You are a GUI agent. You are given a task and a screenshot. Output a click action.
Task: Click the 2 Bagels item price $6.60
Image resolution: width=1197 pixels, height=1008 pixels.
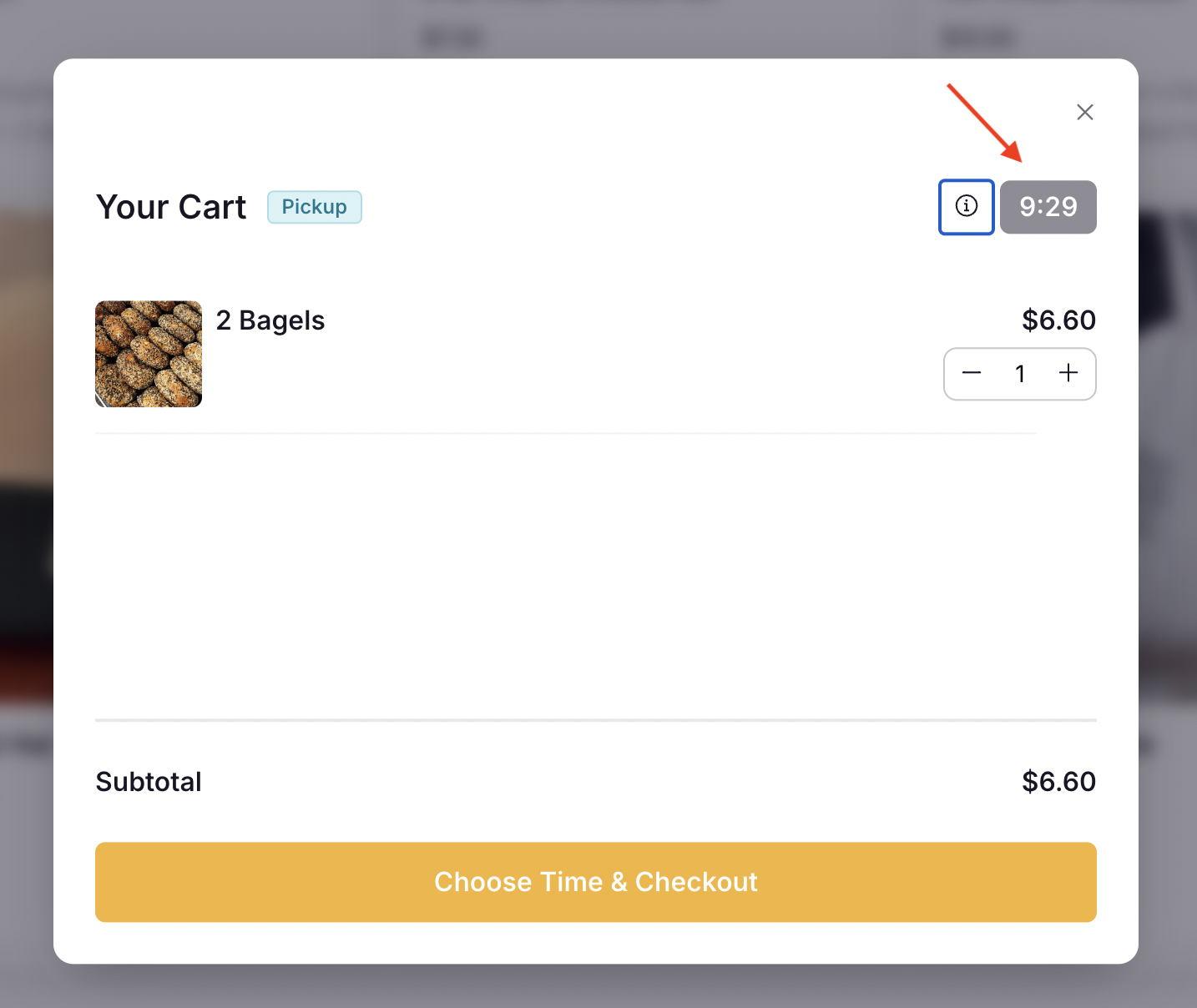point(1058,320)
